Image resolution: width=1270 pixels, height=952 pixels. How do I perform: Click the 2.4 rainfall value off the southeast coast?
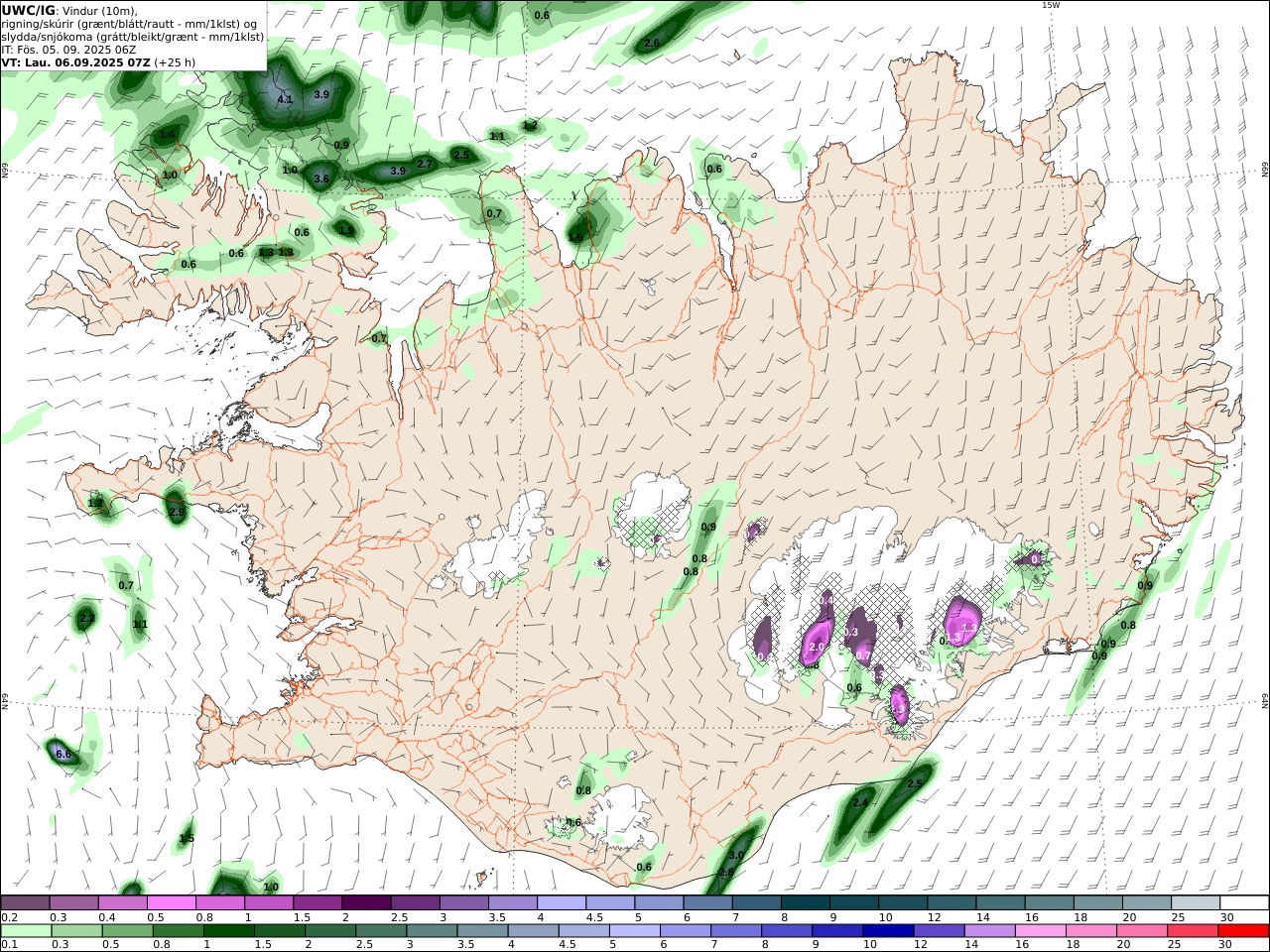click(860, 803)
